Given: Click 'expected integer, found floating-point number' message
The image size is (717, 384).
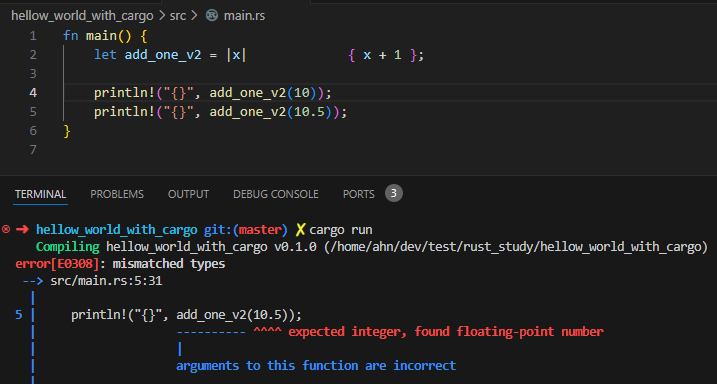Looking at the screenshot, I should coord(446,331).
